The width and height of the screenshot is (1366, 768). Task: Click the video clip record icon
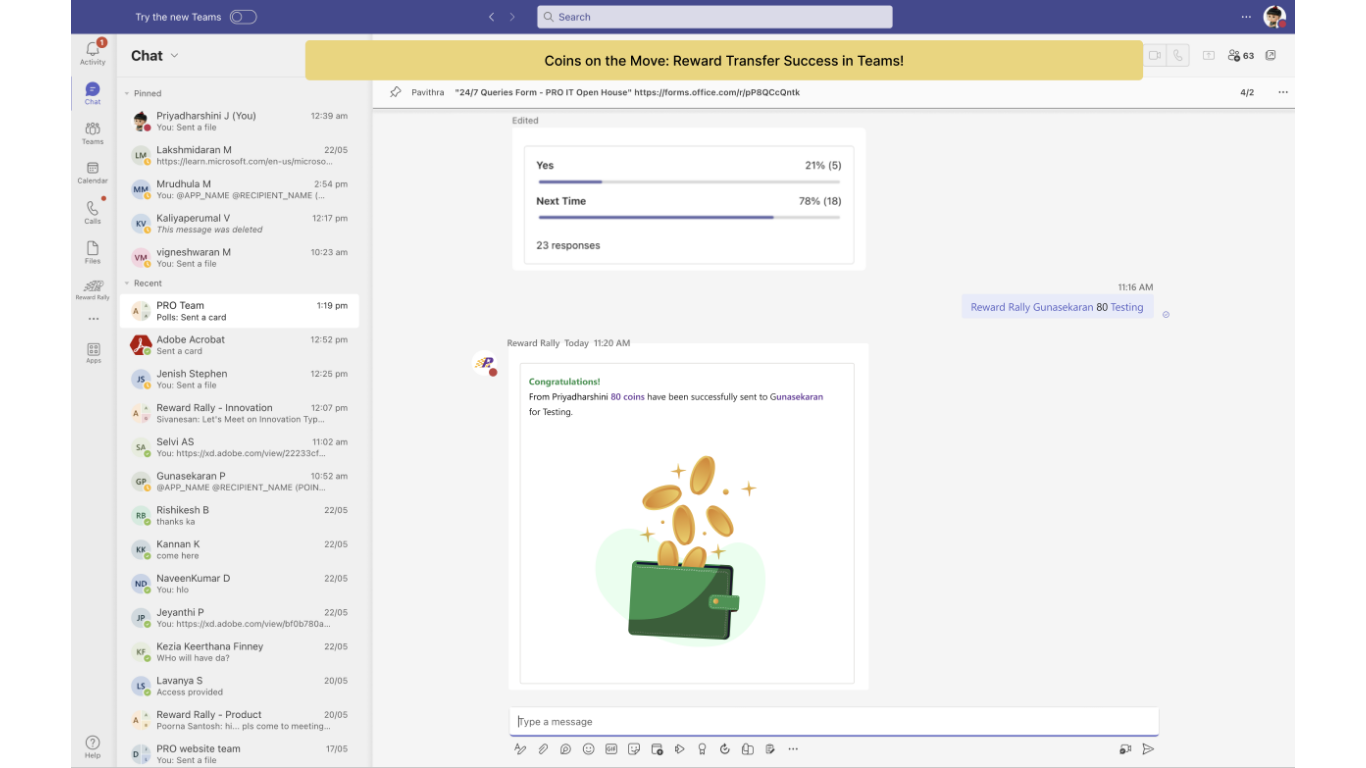[1125, 749]
